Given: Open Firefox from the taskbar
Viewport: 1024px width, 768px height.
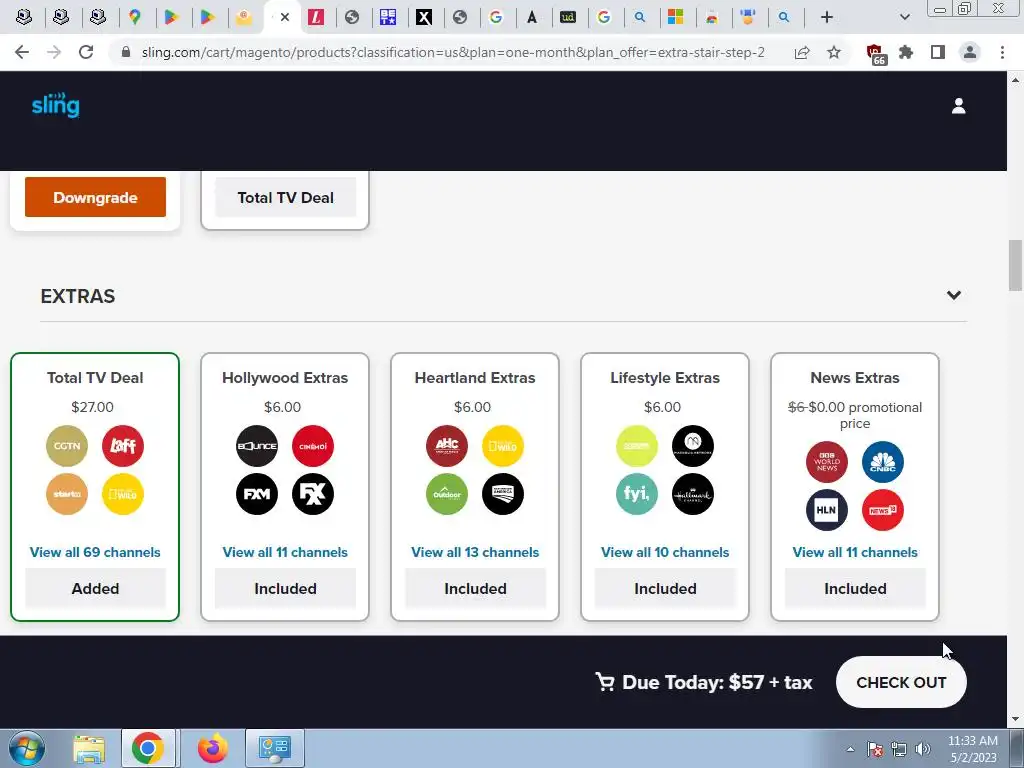Looking at the screenshot, I should [x=213, y=748].
